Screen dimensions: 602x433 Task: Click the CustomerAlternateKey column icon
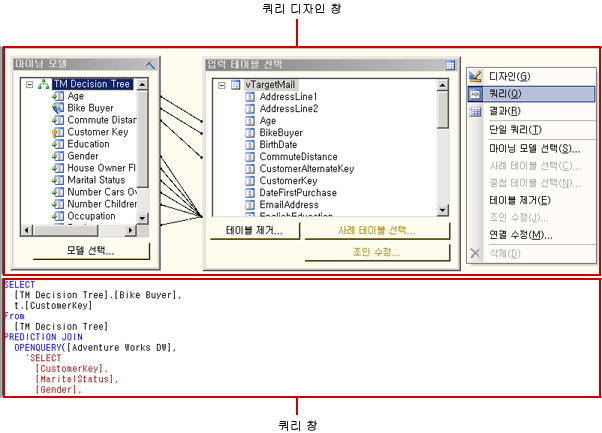(x=250, y=169)
